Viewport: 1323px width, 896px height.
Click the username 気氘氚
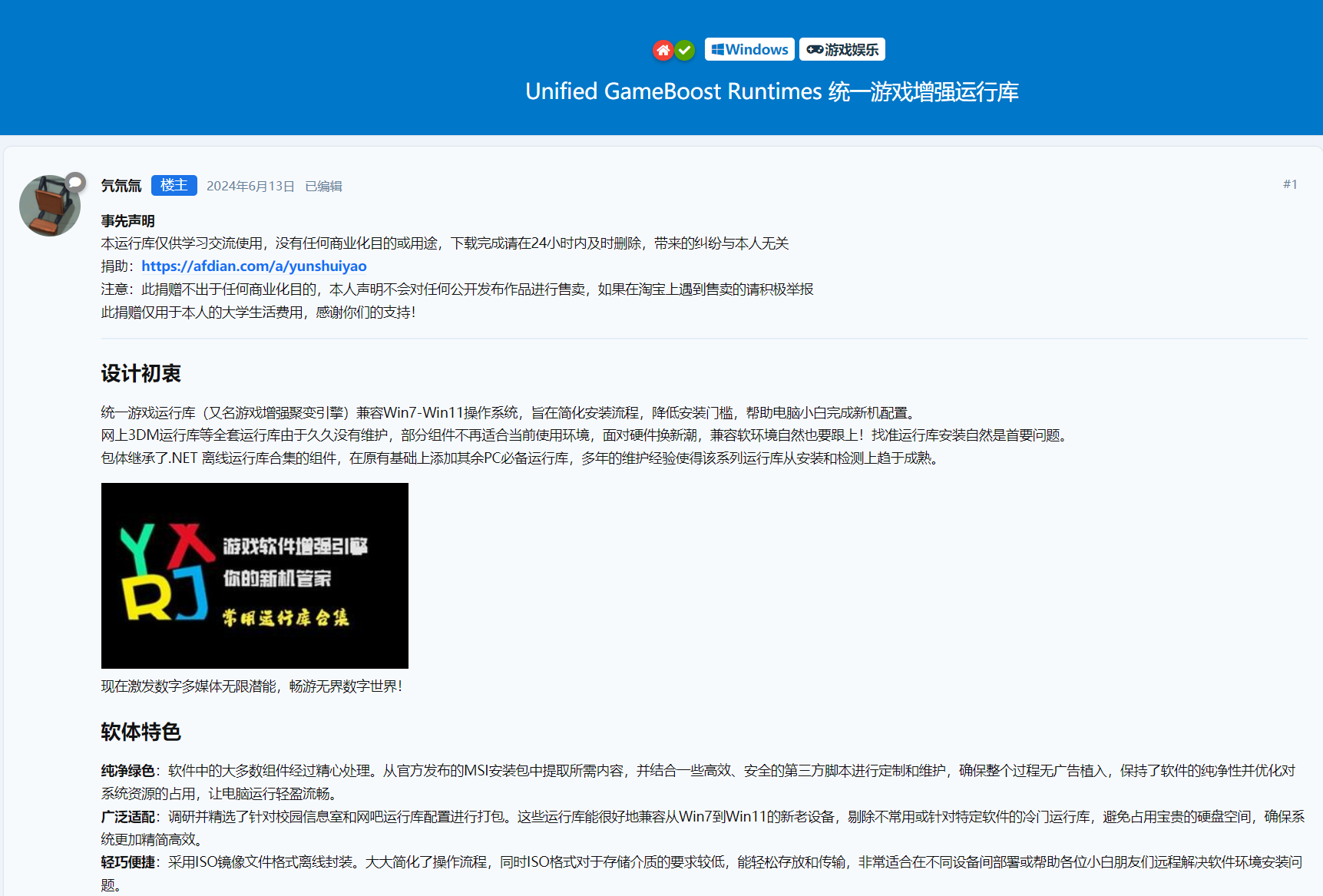121,186
